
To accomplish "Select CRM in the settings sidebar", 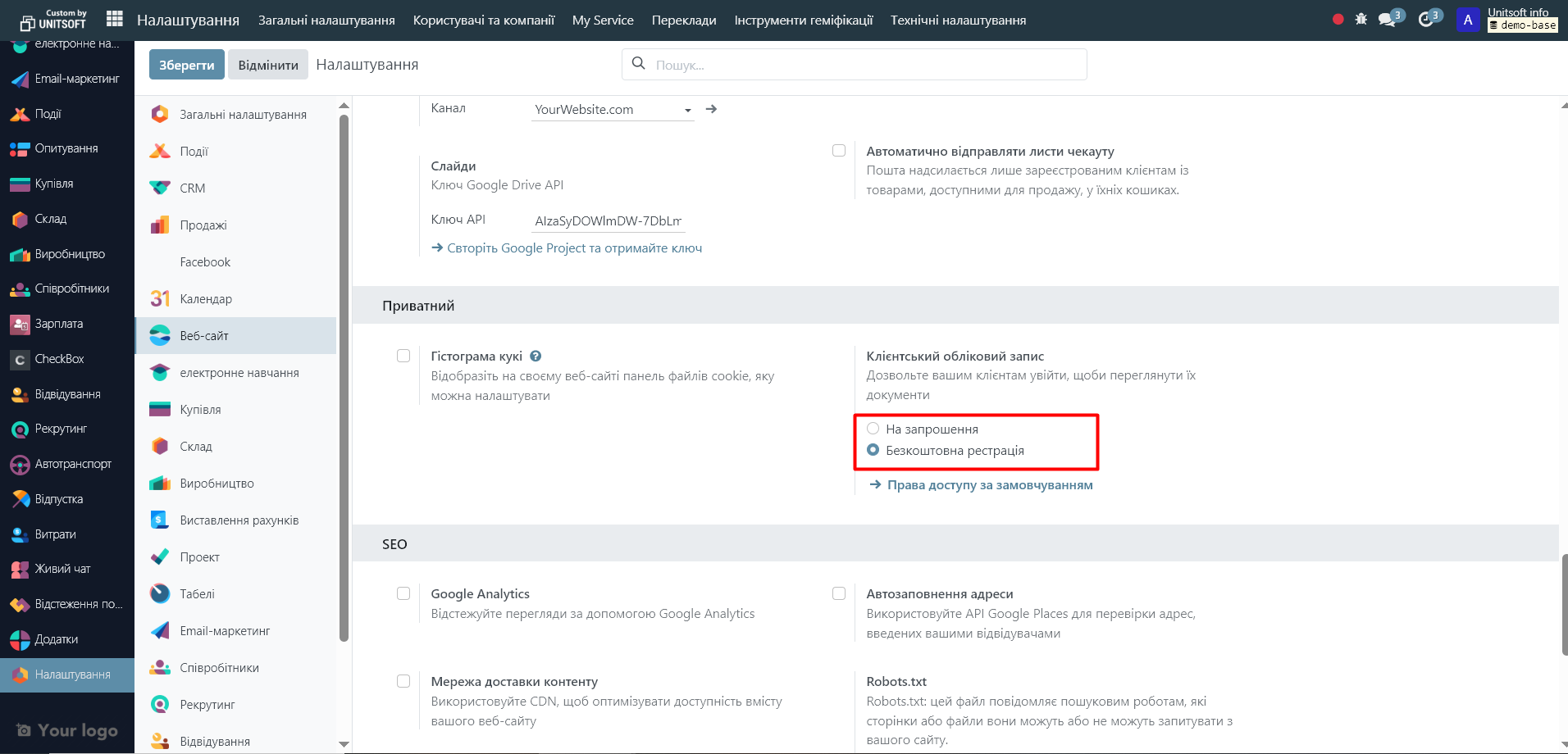I will (193, 188).
